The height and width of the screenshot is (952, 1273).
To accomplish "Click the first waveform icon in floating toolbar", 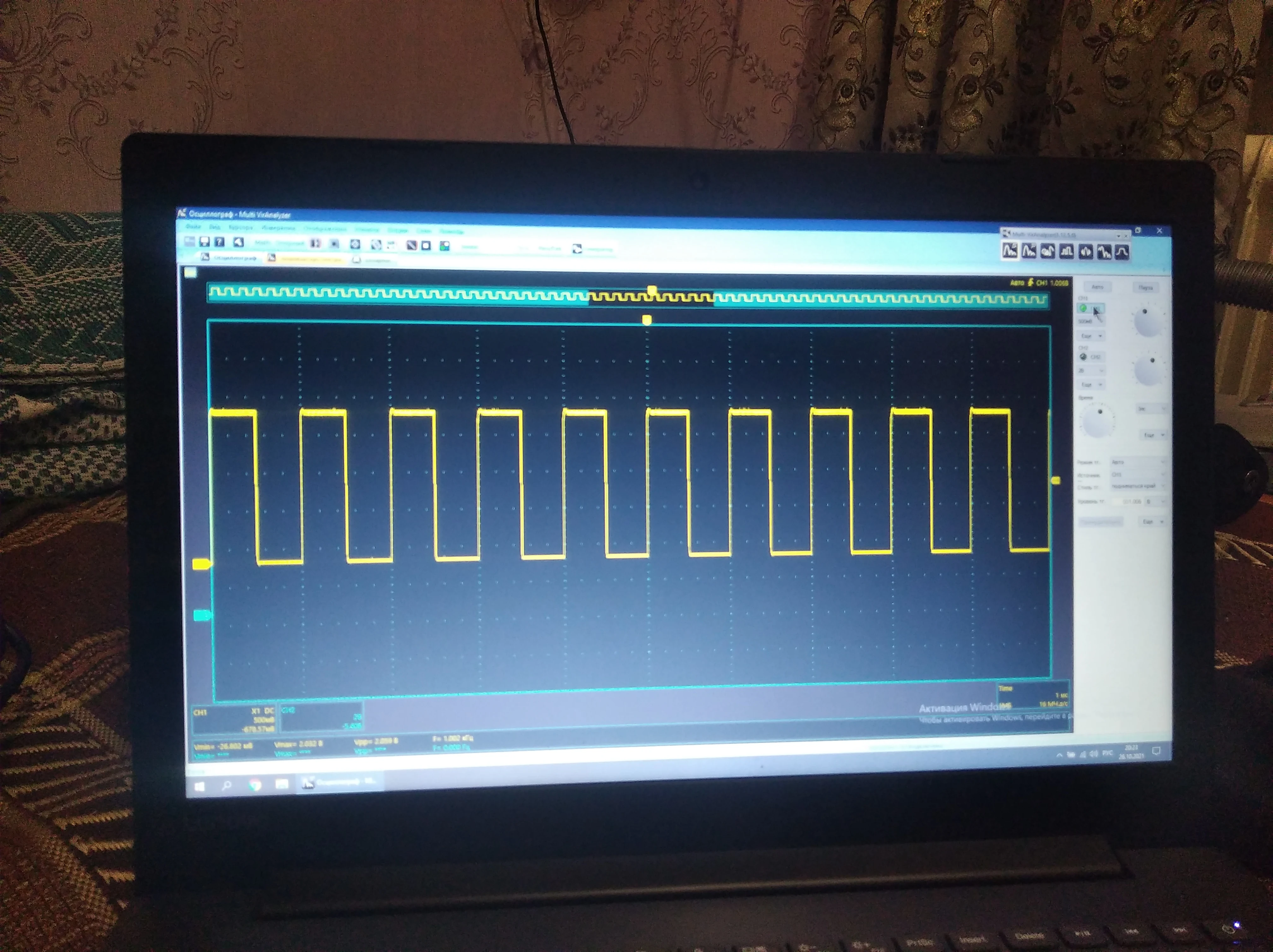I will click(x=1010, y=251).
